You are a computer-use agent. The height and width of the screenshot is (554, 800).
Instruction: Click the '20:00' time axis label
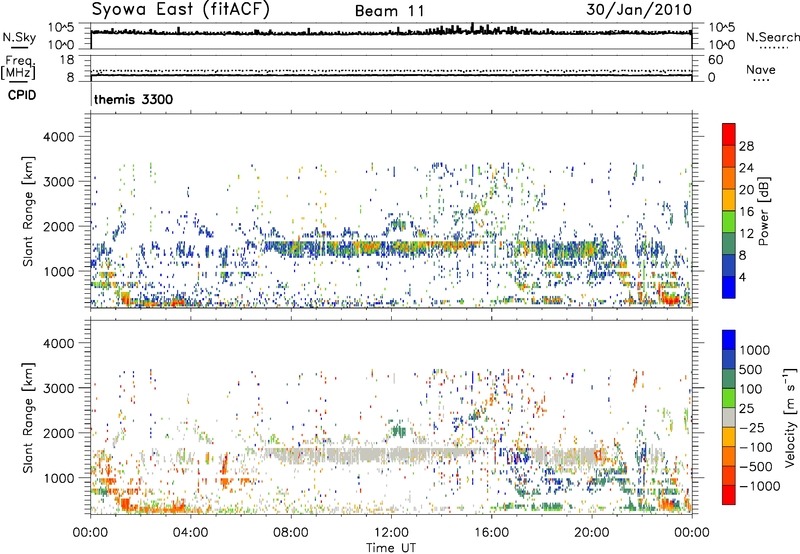(x=591, y=533)
